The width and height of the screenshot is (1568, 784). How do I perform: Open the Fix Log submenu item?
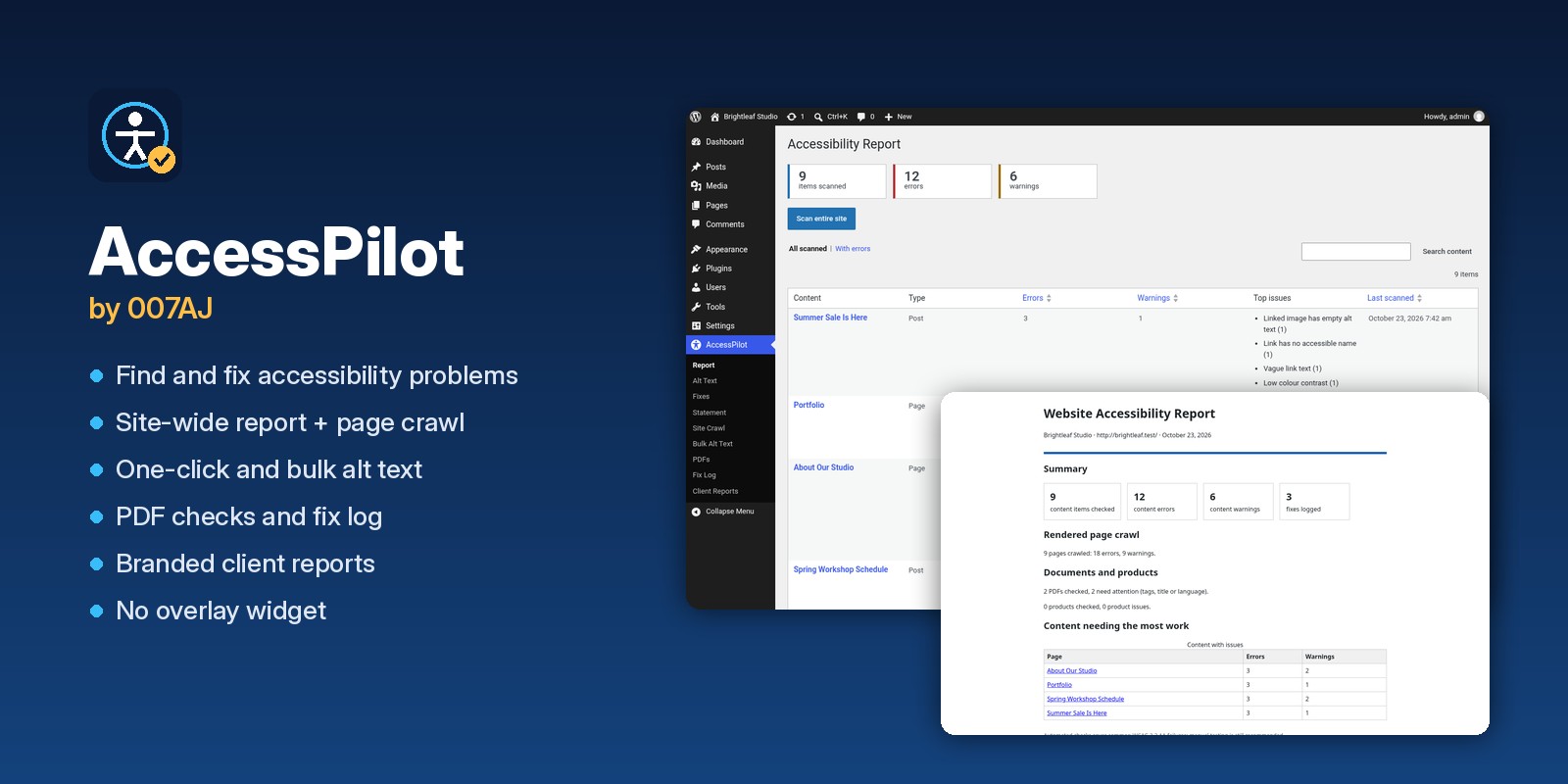[704, 475]
